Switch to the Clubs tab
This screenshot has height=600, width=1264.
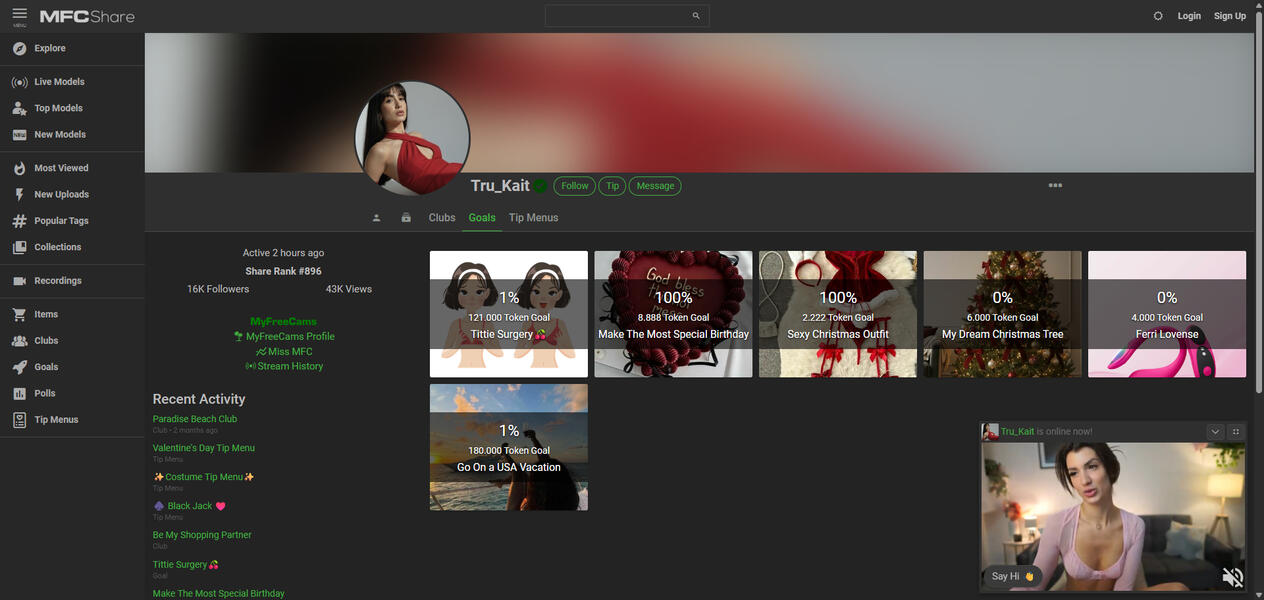tap(442, 218)
